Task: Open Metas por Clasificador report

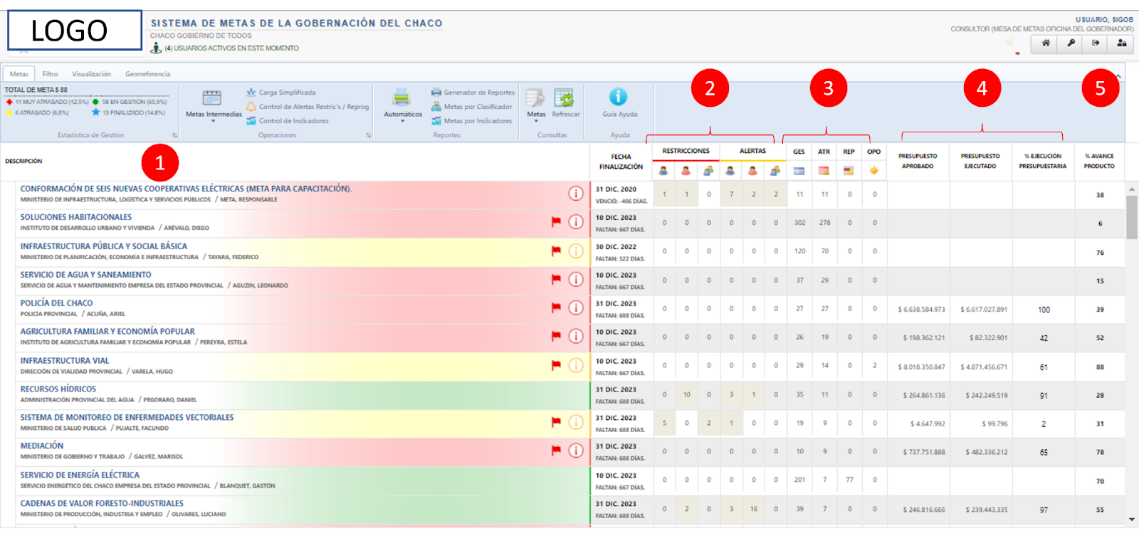Action: [x=471, y=107]
